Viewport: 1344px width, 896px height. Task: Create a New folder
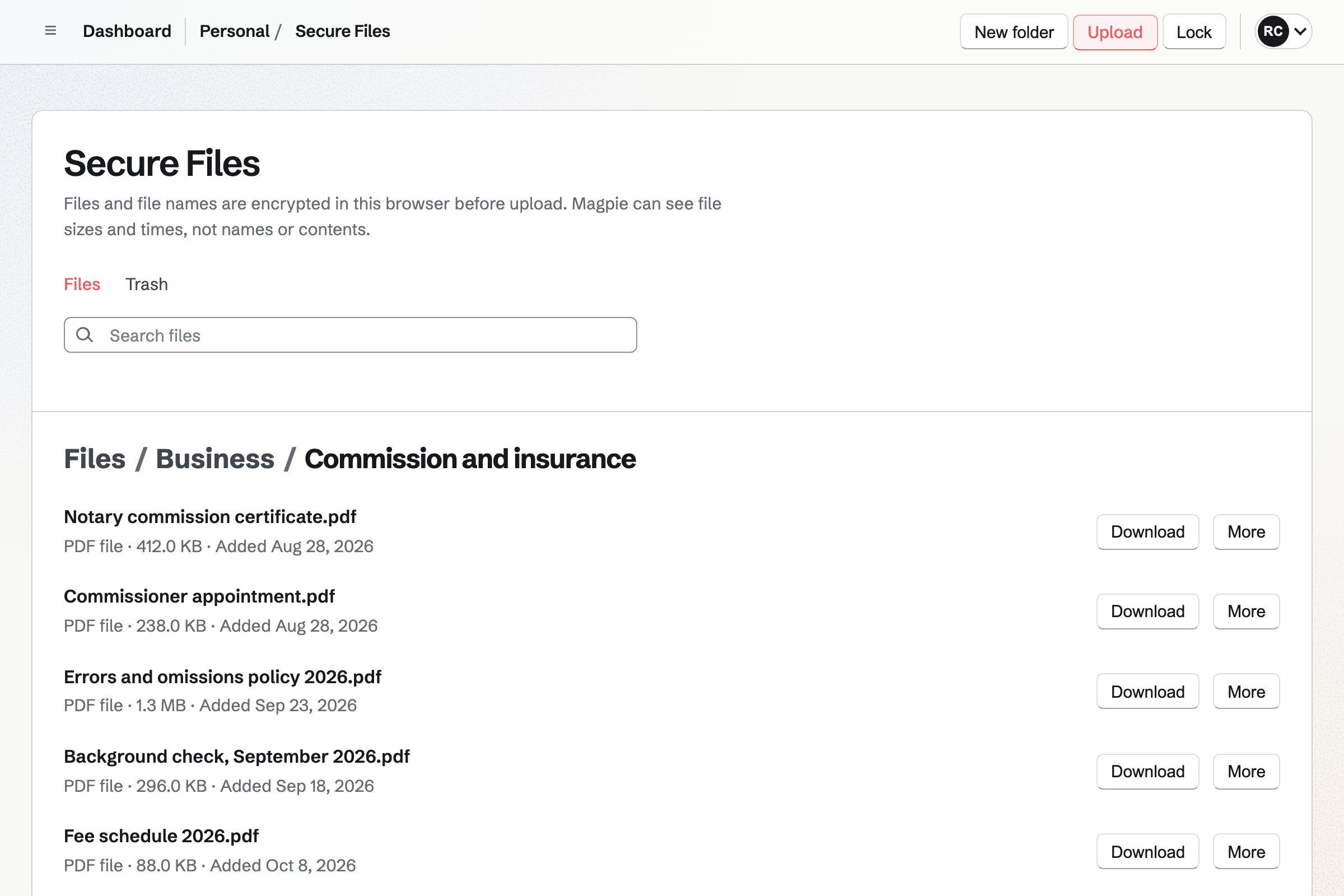[x=1014, y=32]
